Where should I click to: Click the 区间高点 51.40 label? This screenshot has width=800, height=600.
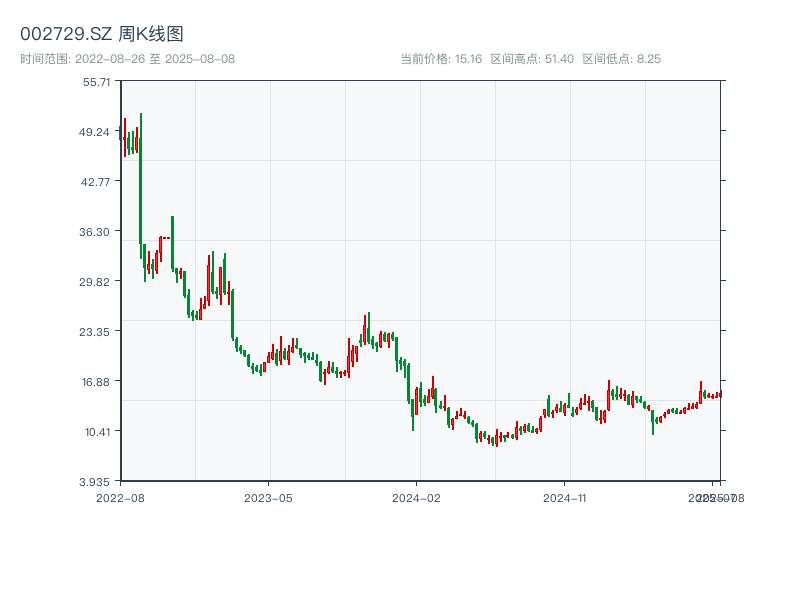coord(532,59)
